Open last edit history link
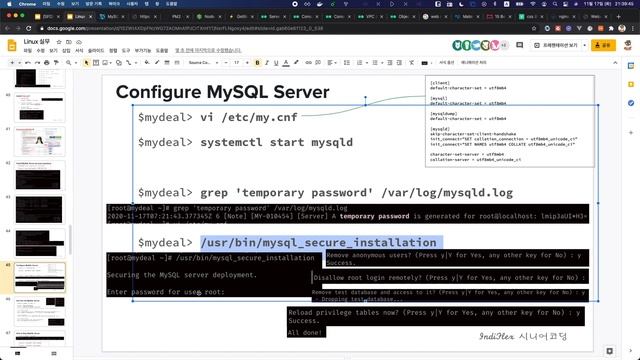 coord(208,51)
